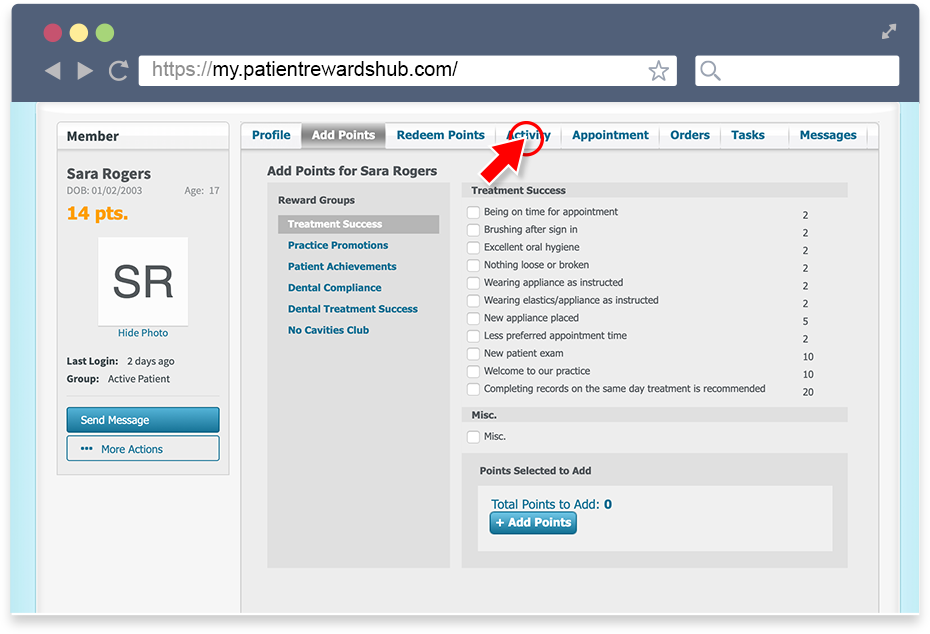Click the 'Add Points for Sara Rogers' heading
The height and width of the screenshot is (634, 930).
[352, 171]
